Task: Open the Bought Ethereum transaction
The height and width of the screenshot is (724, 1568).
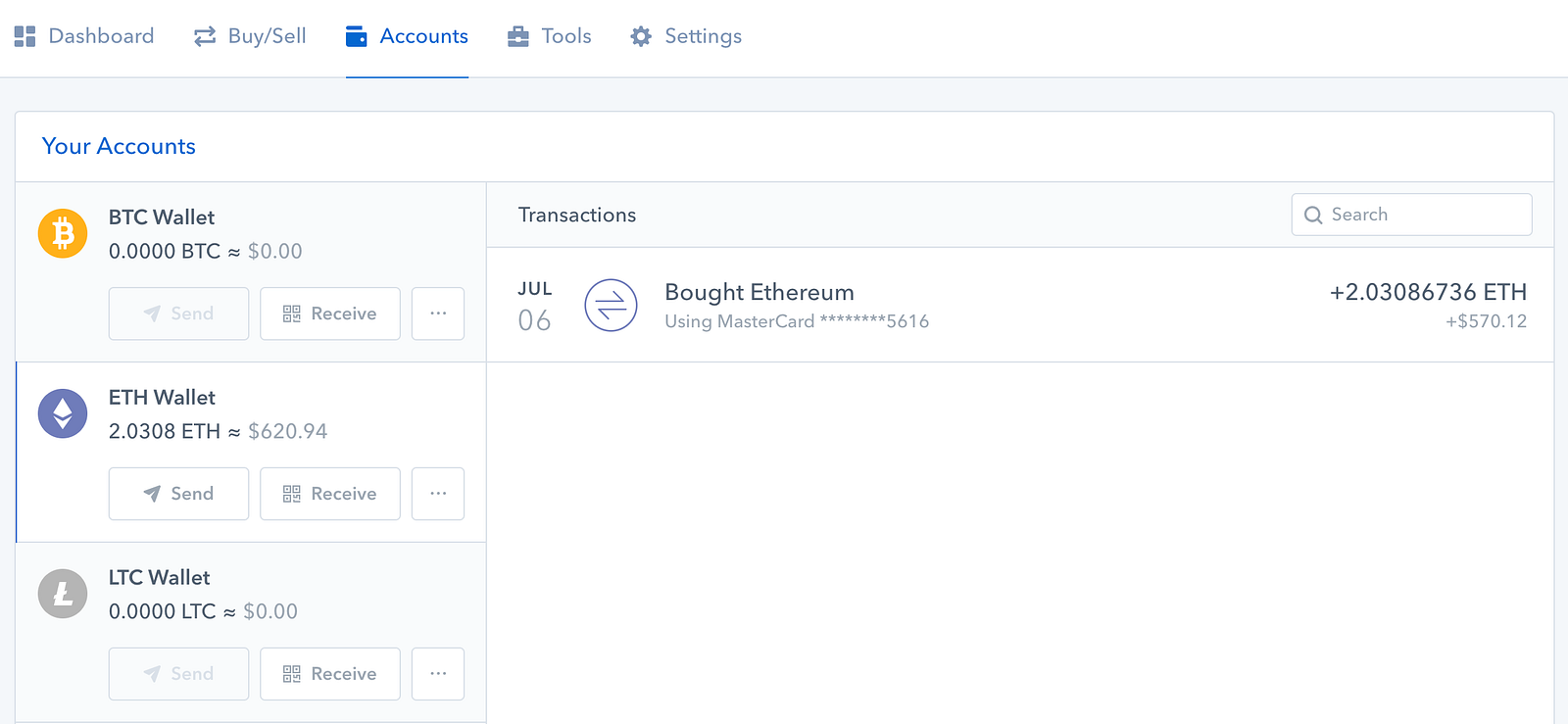Action: 759,293
